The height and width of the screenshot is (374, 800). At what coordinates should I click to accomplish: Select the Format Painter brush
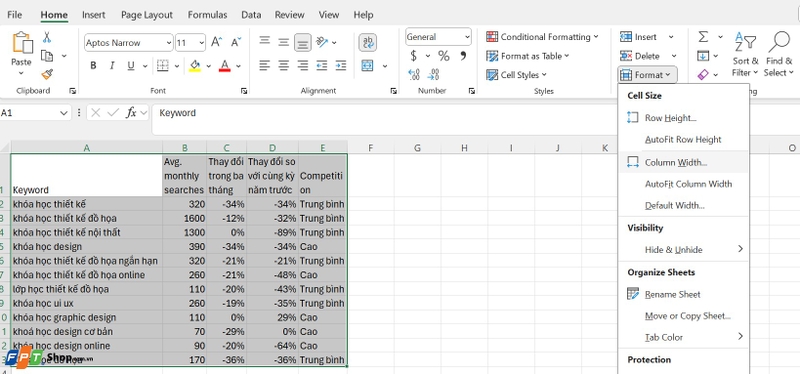point(47,74)
